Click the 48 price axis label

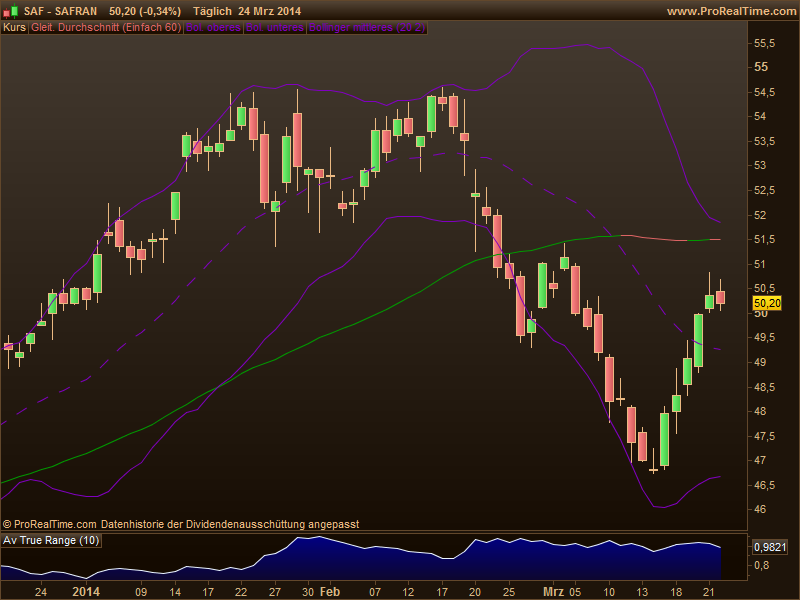[x=760, y=411]
